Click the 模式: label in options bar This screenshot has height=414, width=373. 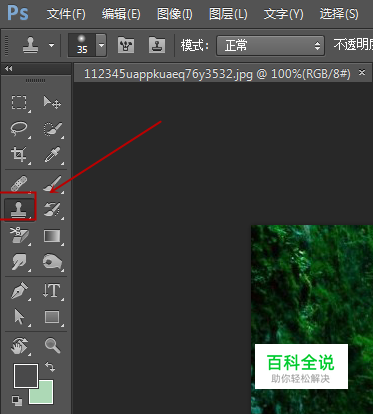[195, 45]
